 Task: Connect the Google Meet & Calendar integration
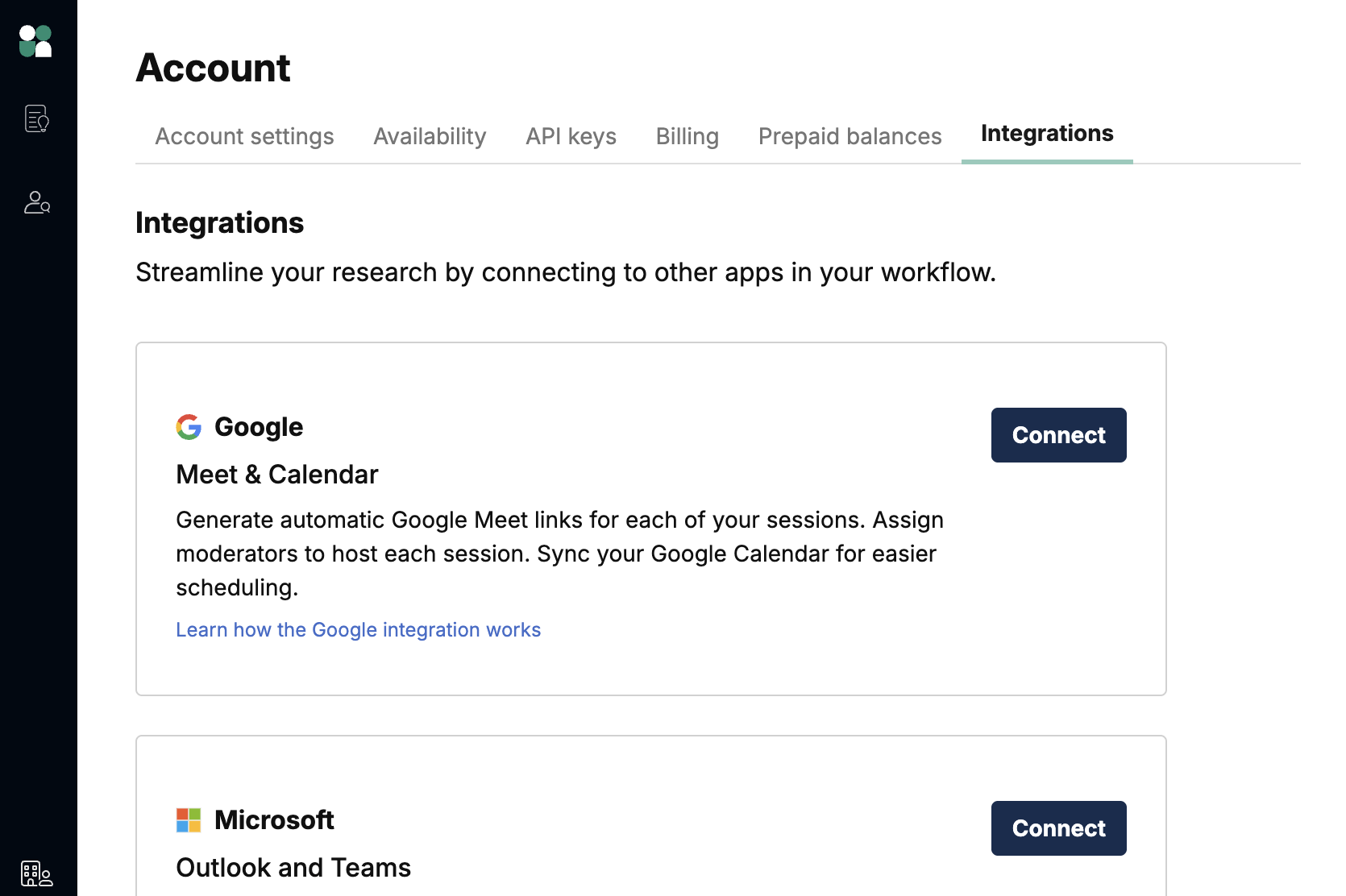1058,435
